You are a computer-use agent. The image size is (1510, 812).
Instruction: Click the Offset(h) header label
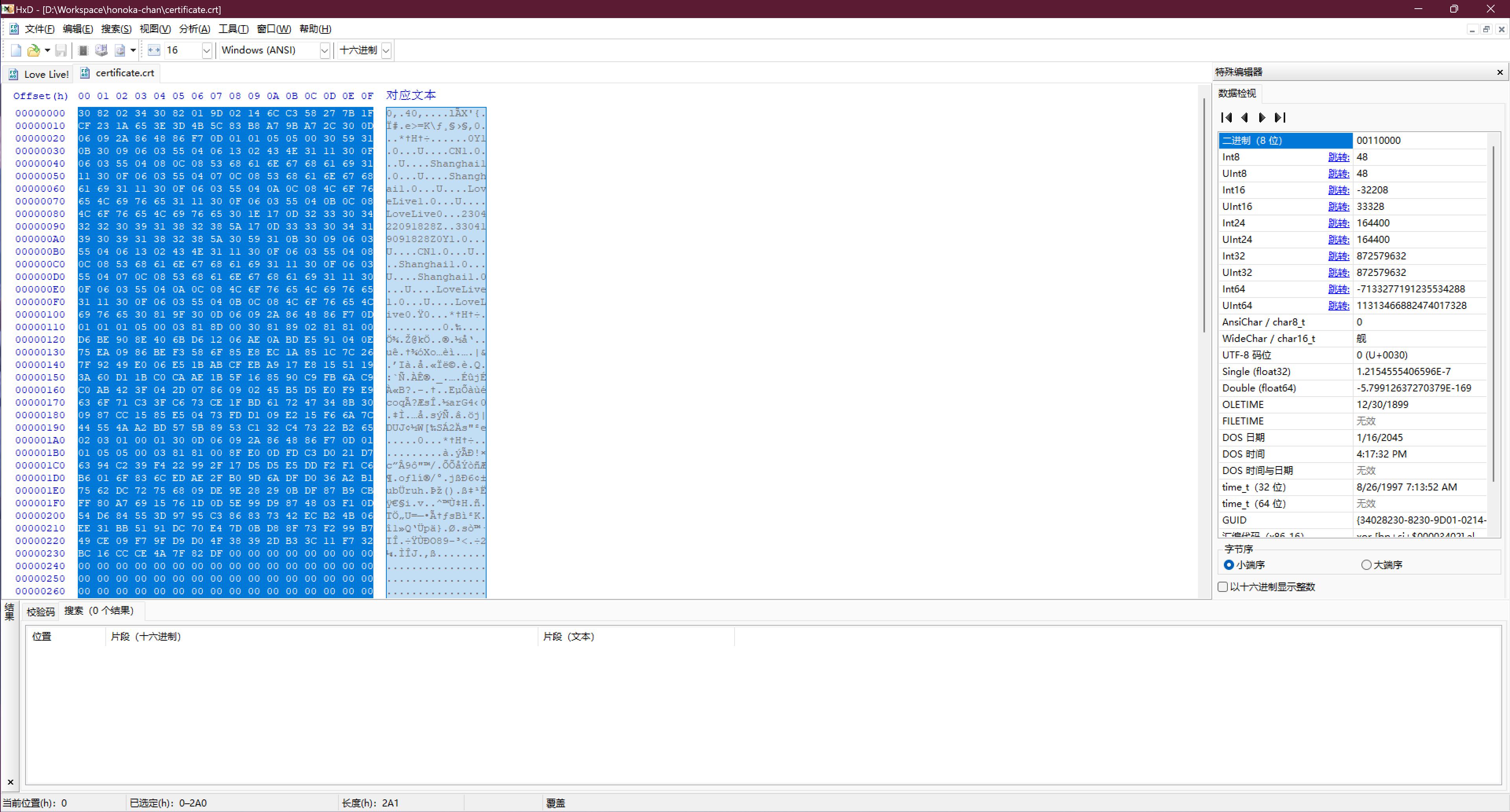pyautogui.click(x=40, y=96)
